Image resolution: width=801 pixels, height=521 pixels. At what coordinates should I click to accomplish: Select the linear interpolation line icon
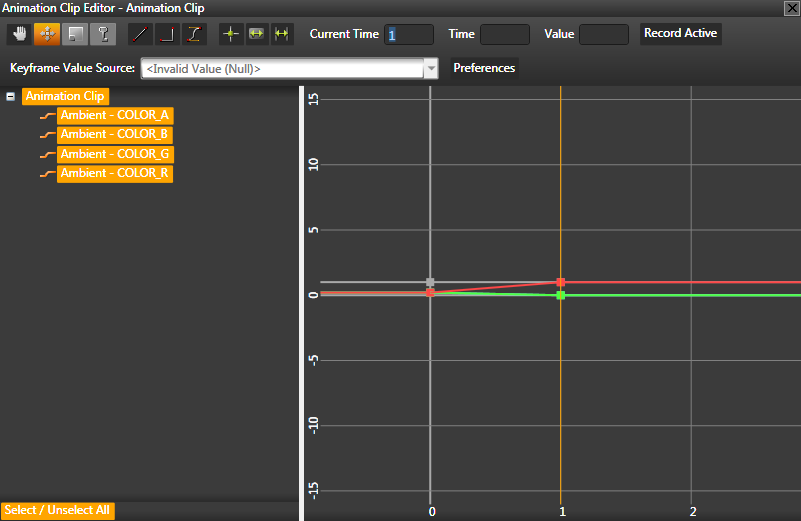(140, 34)
